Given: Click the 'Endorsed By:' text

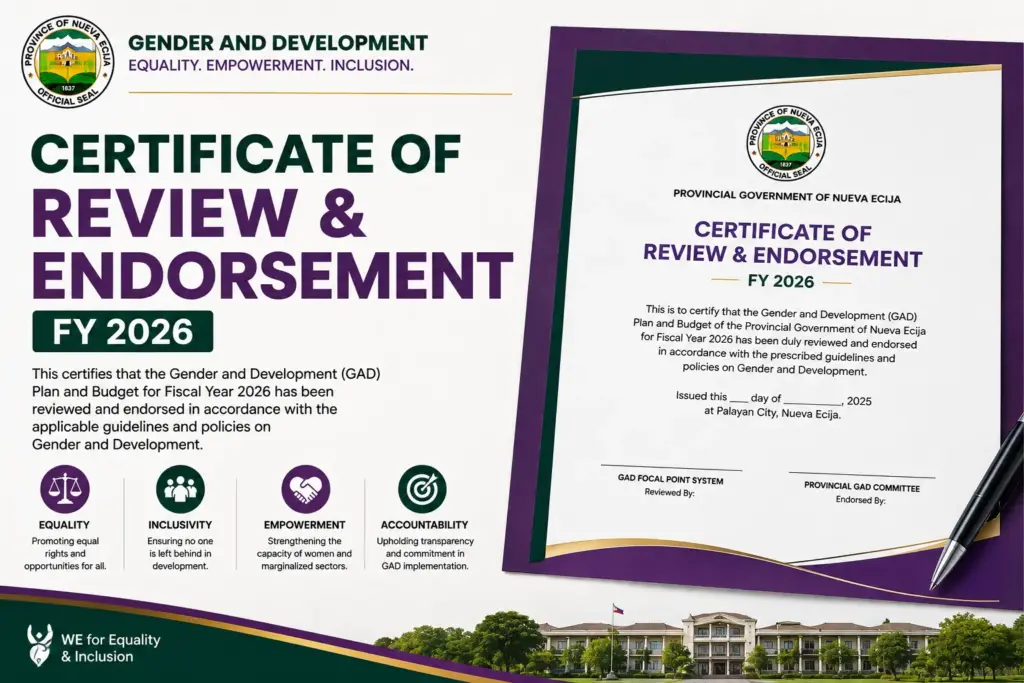Looking at the screenshot, I should point(861,500).
